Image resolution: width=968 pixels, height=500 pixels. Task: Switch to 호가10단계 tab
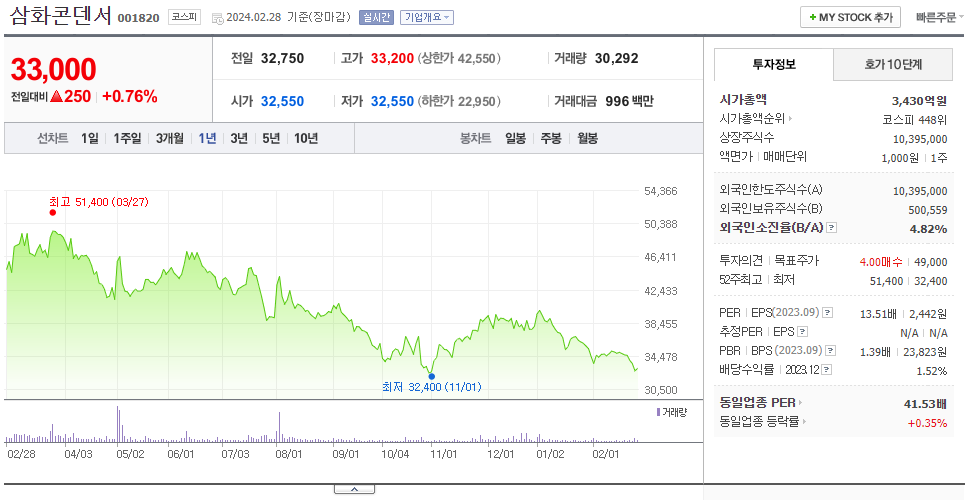[893, 64]
